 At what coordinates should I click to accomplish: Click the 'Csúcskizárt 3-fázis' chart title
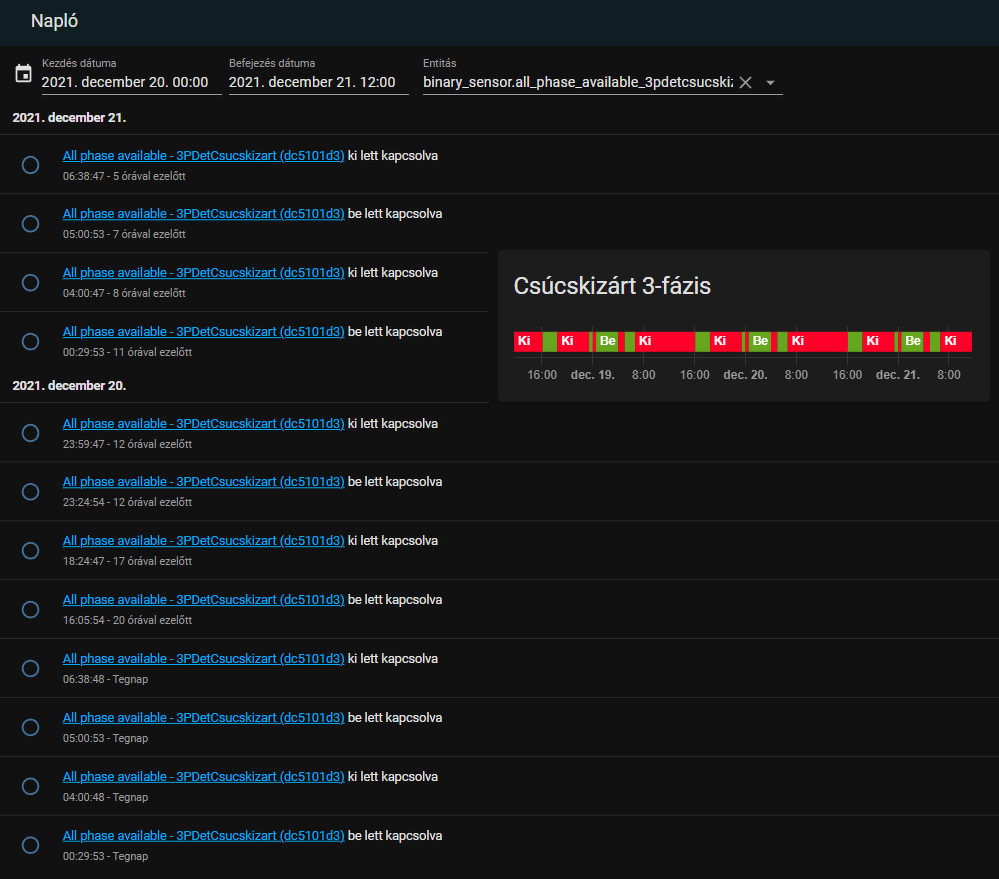click(x=612, y=286)
